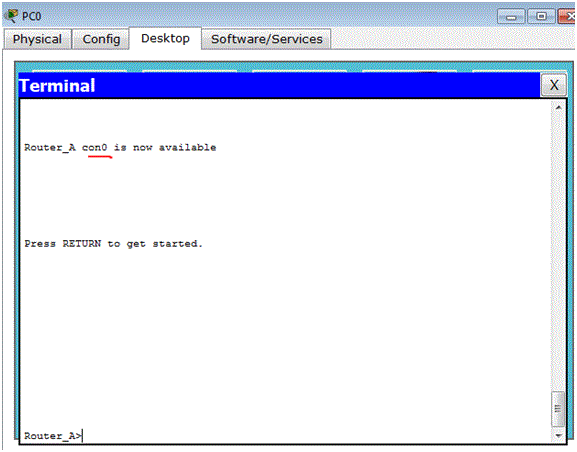Screen dimensions: 577x452
Task: Open the Config tab
Action: [x=101, y=39]
